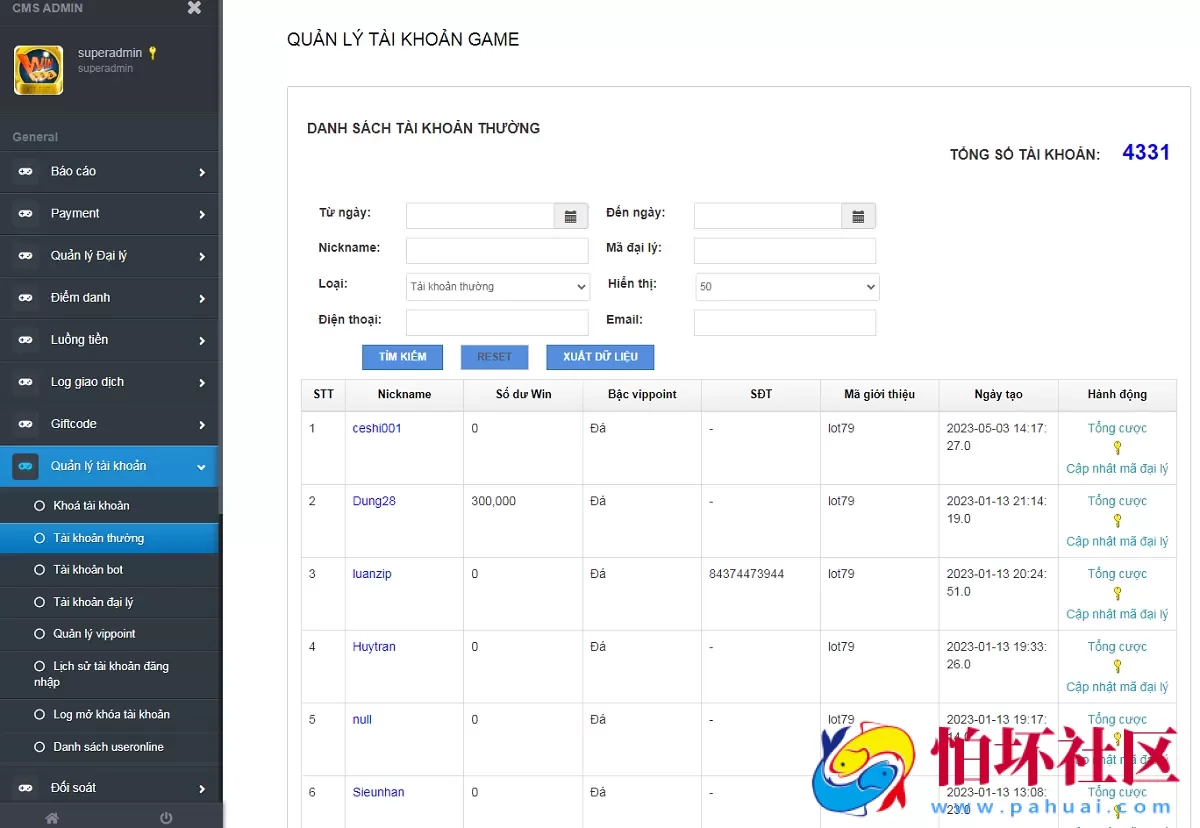Screen dimensions: 1200x828
Task: Open the Loại dropdown
Action: (497, 286)
